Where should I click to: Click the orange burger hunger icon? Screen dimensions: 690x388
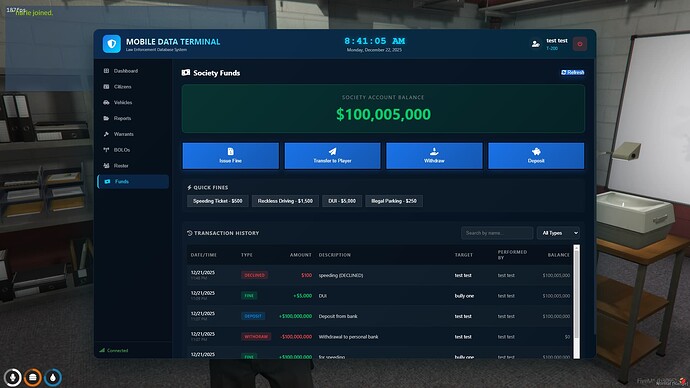pyautogui.click(x=33, y=377)
